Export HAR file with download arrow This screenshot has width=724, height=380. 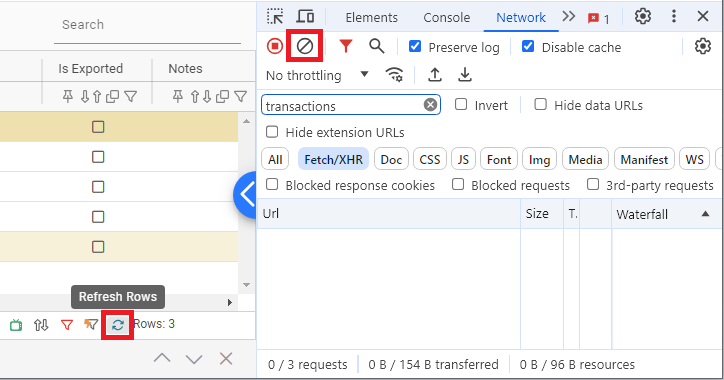(465, 74)
